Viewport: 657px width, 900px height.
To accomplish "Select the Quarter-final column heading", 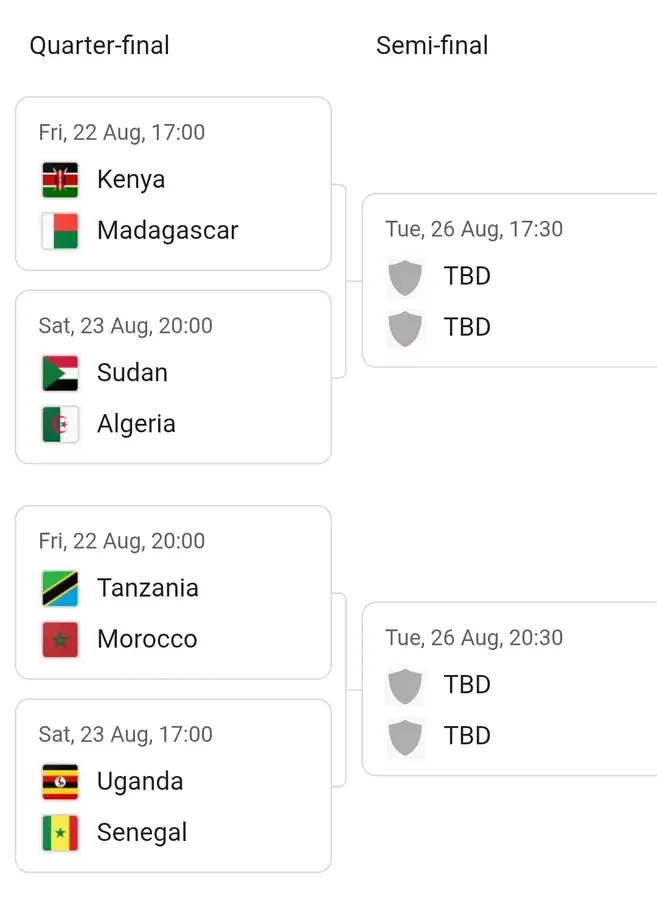I will pos(99,46).
